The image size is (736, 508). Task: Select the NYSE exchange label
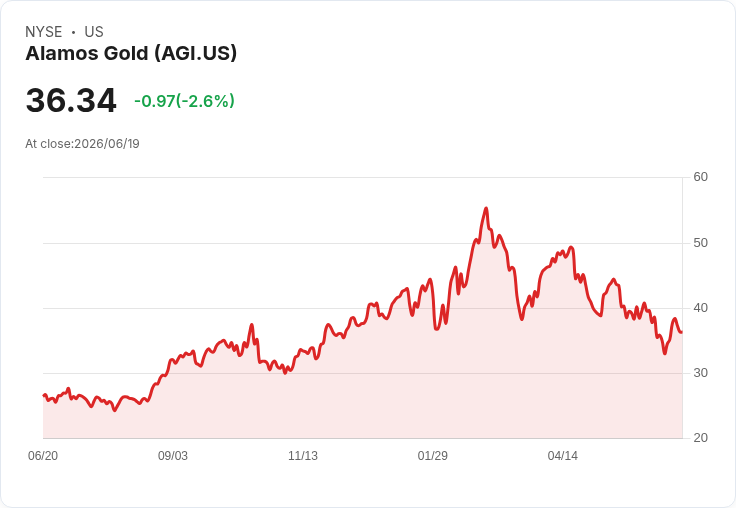pos(44,32)
